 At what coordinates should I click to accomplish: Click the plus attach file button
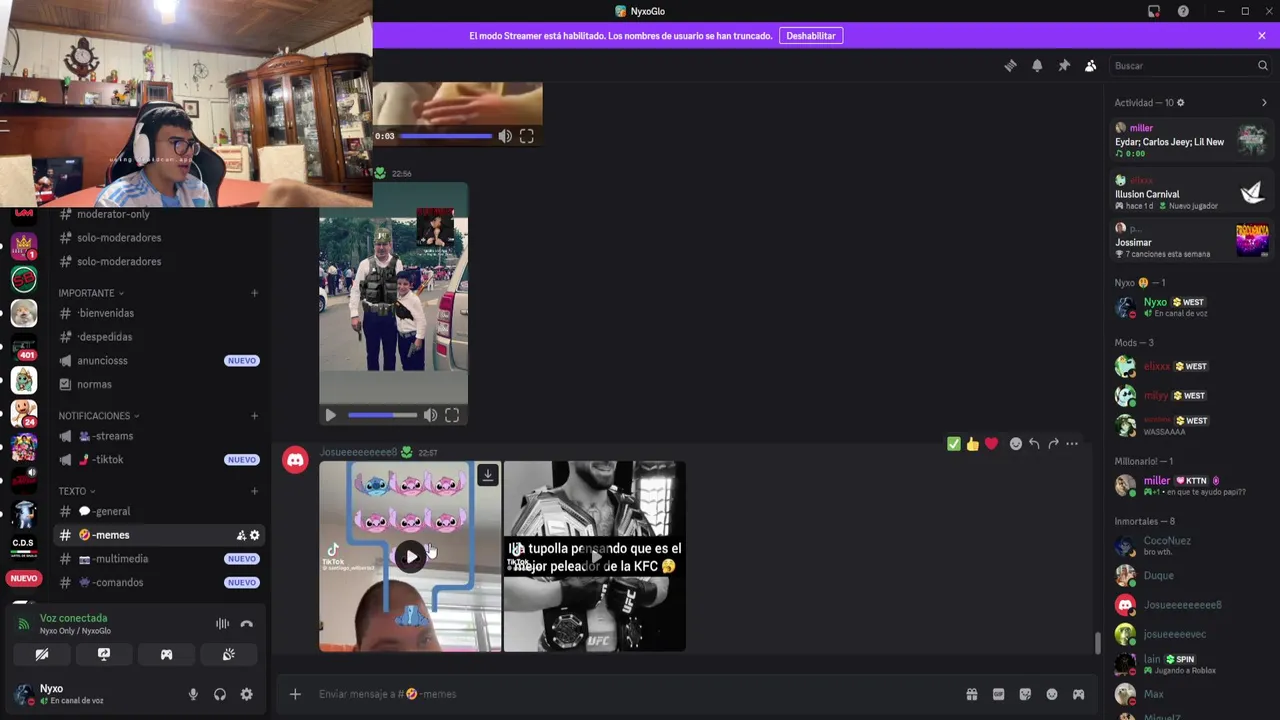tap(295, 694)
